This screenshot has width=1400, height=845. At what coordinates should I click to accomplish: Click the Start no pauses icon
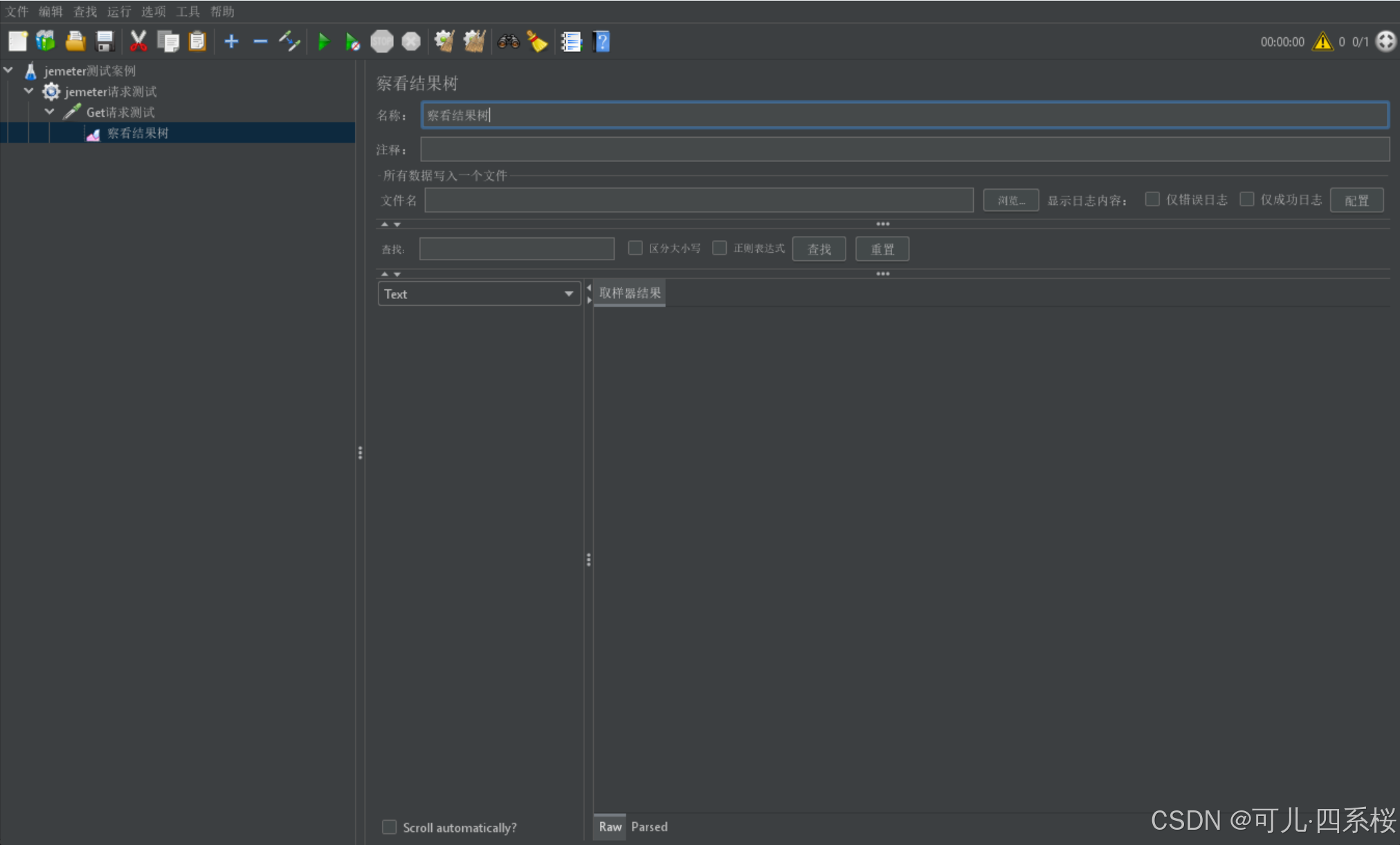352,42
